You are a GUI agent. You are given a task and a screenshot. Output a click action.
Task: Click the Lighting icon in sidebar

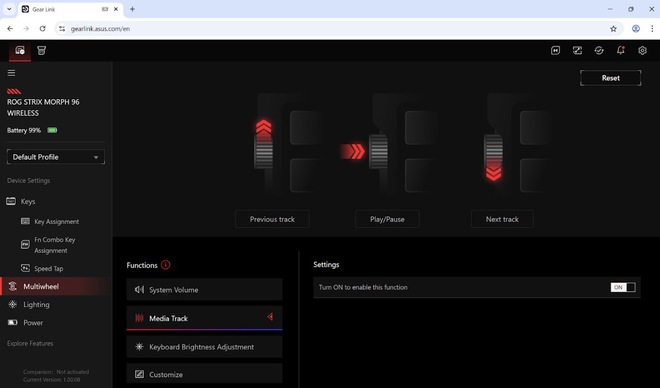13,304
